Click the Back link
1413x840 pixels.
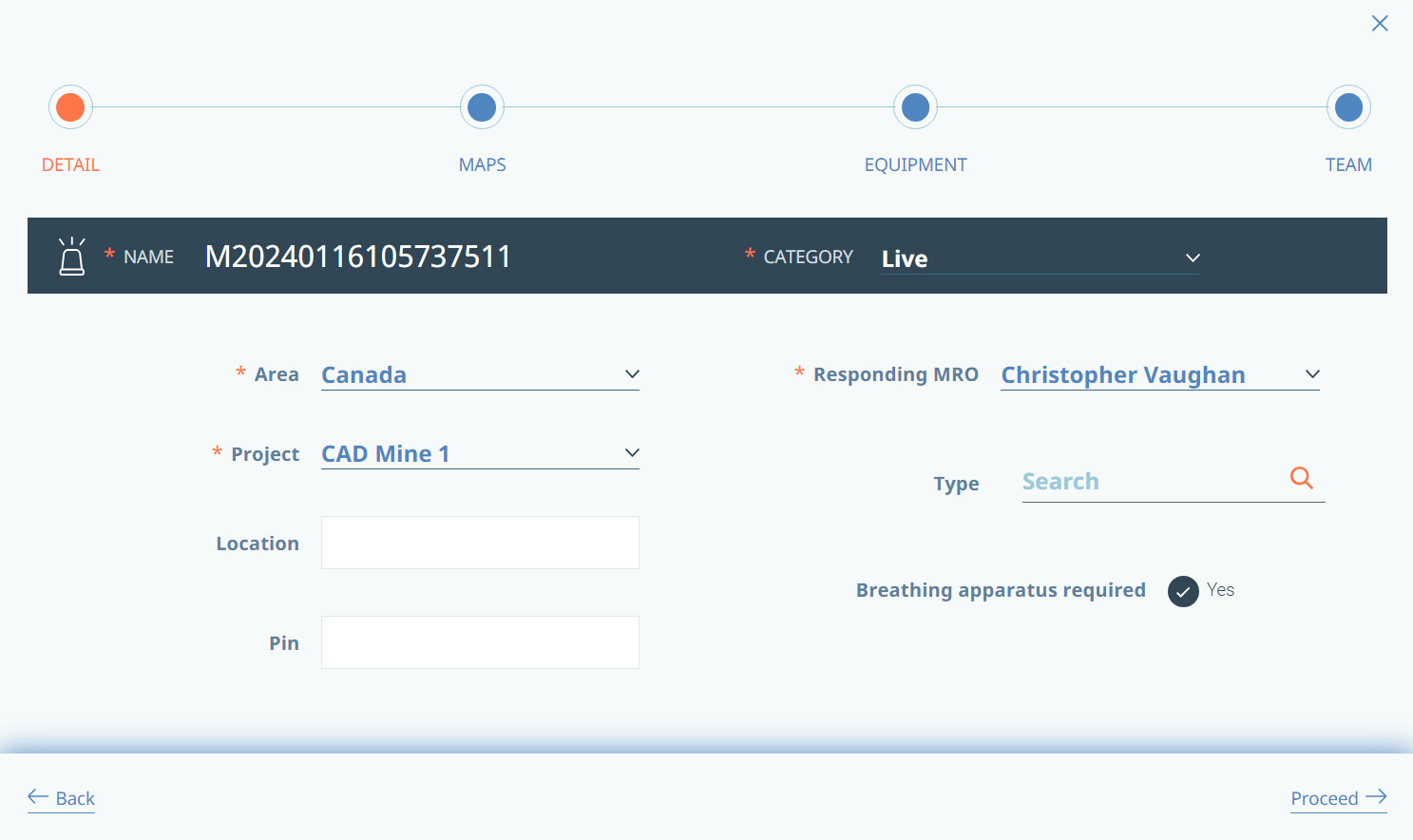75,798
